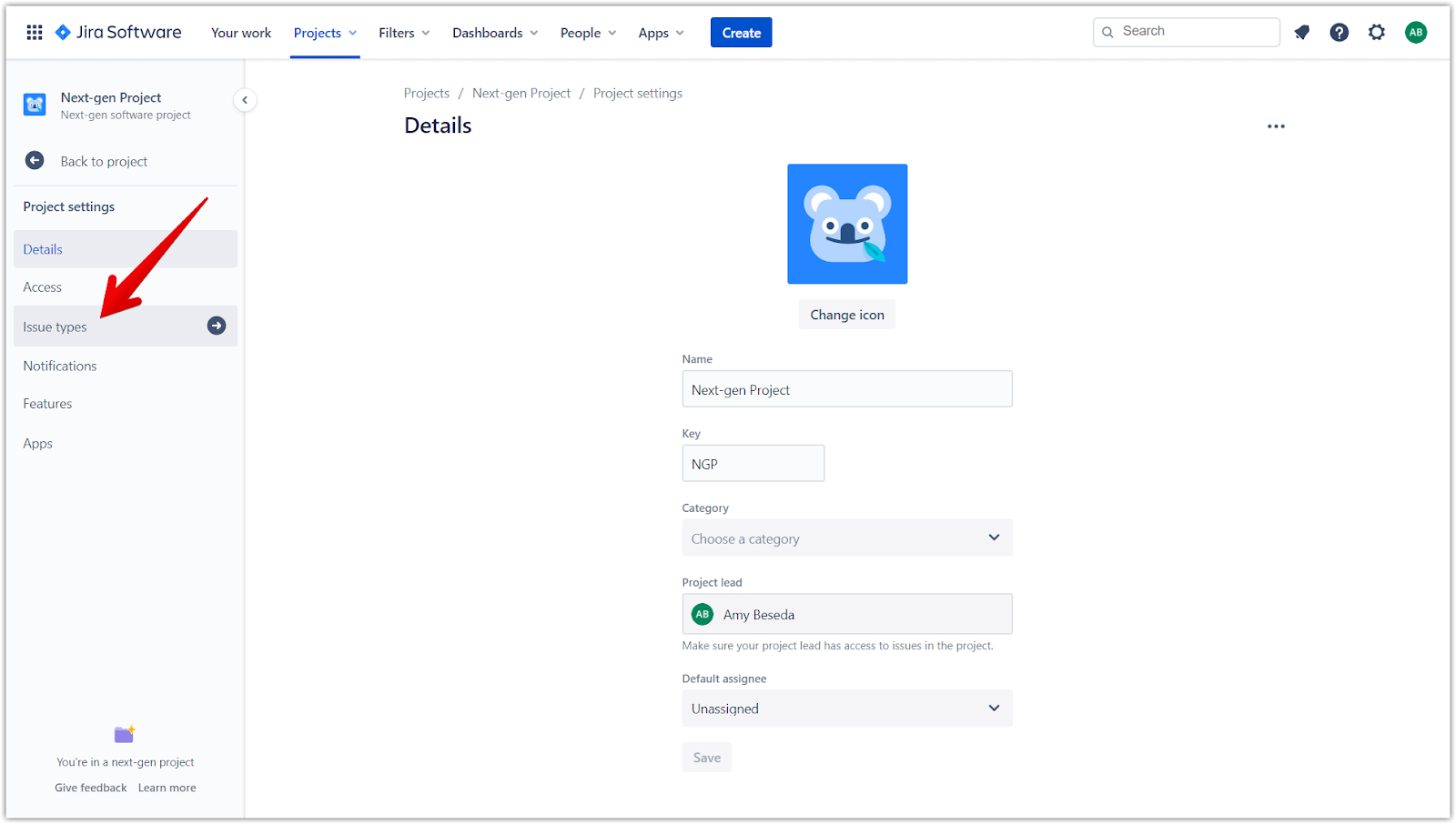This screenshot has height=824, width=1456.
Task: Click the Key input field
Action: pos(753,464)
